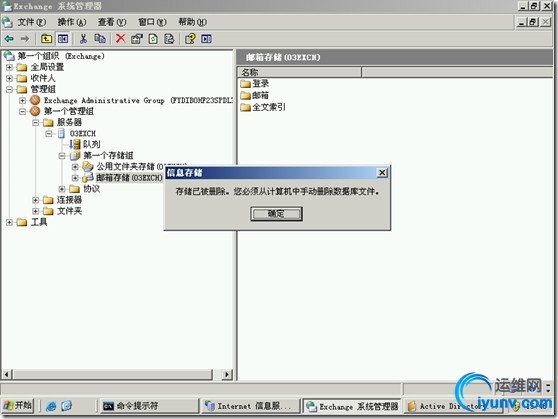Viewport: 558px width, 419px height.
Task: Click the 名称 column header
Action: coord(299,72)
